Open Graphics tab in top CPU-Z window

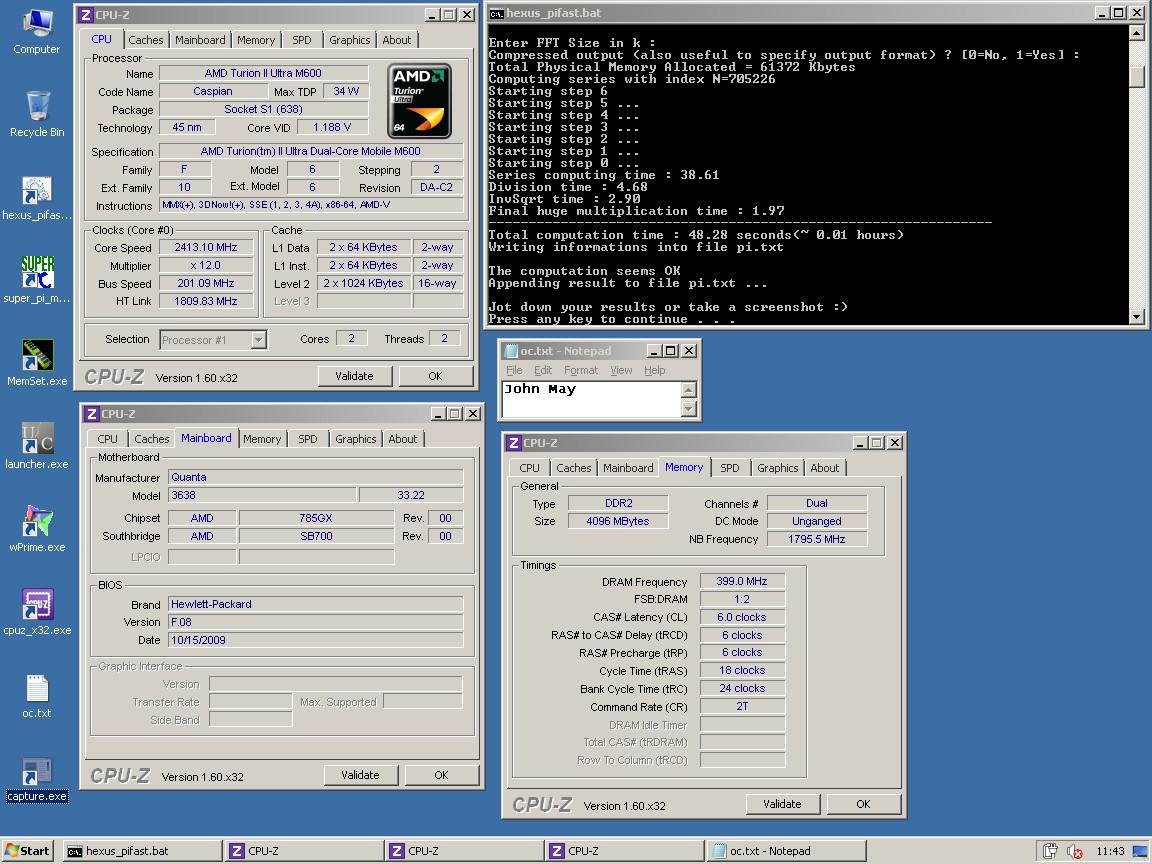coord(350,40)
